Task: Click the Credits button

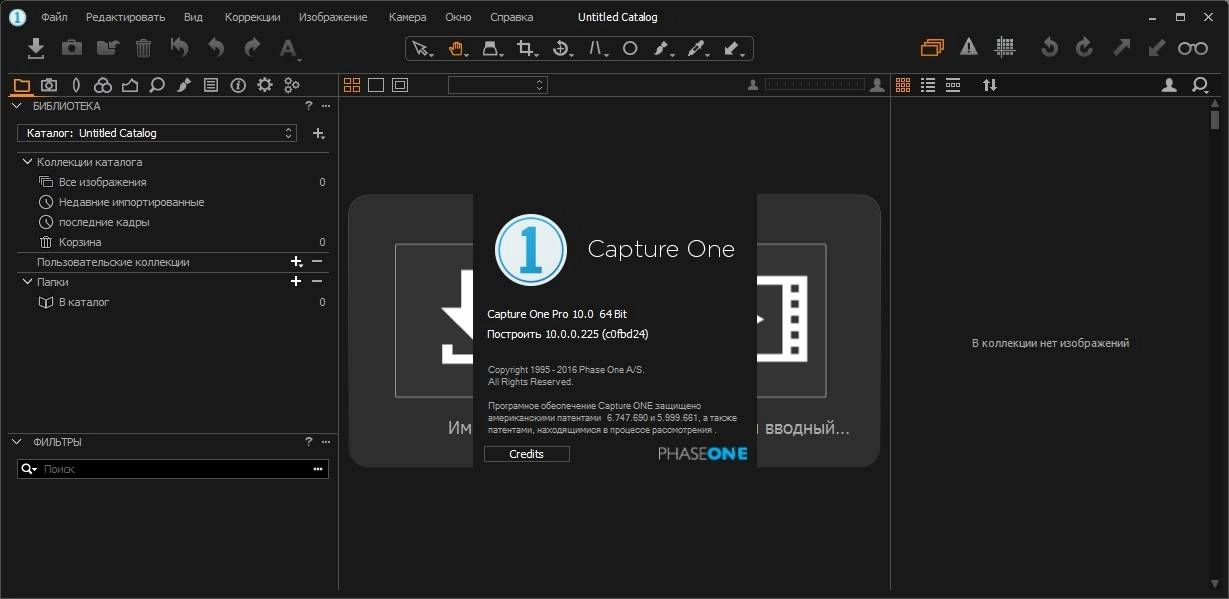Action: (x=526, y=453)
